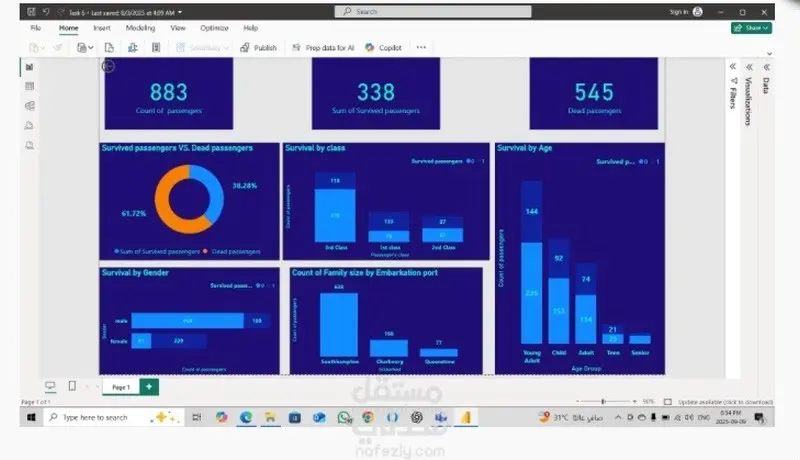The width and height of the screenshot is (800, 460).
Task: Click the Publish button in ribbon
Action: click(x=259, y=47)
